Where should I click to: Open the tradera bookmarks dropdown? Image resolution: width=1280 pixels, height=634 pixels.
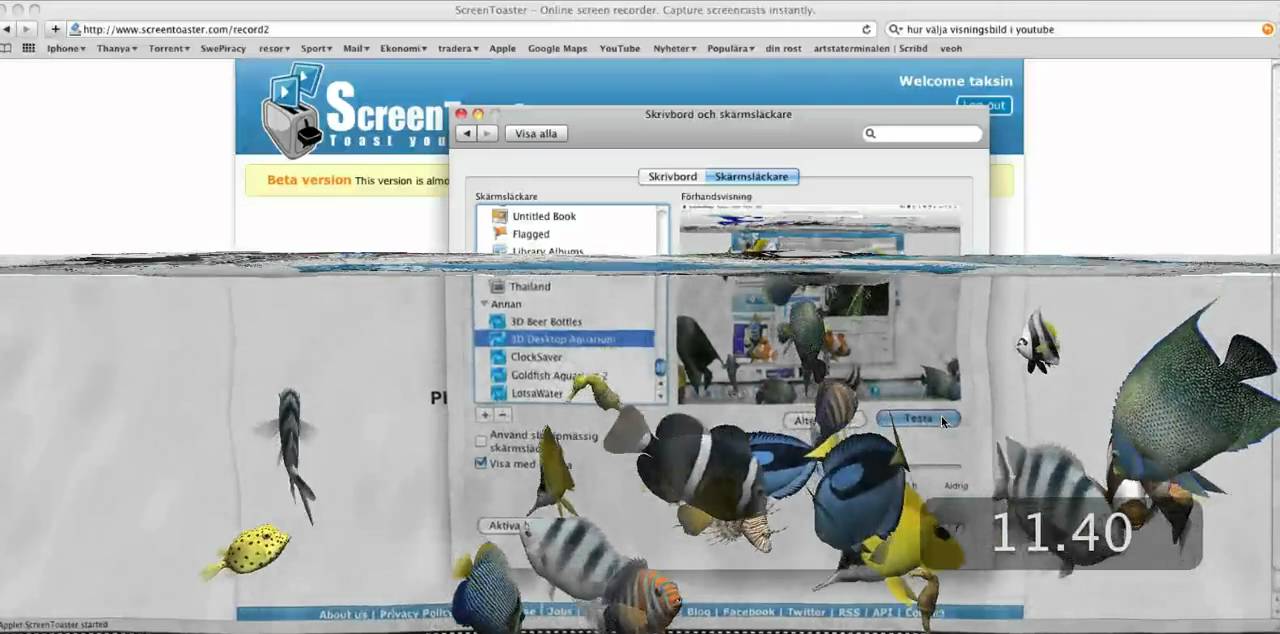(458, 48)
